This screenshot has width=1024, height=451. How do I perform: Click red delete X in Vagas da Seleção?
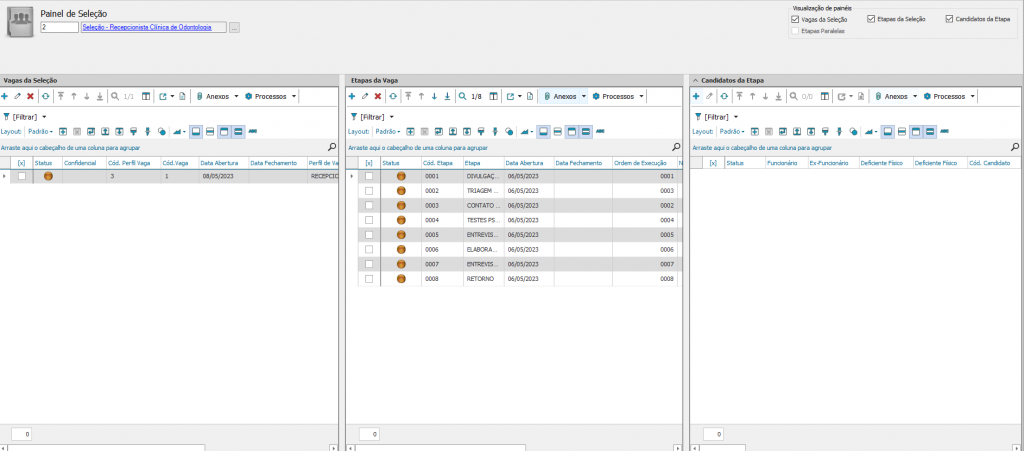(x=30, y=96)
